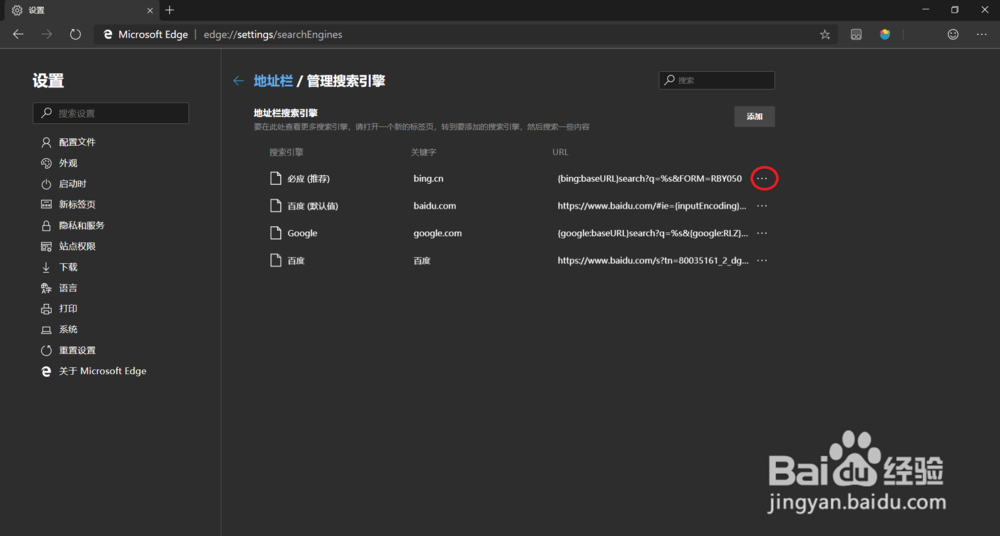Click the page icon beside Google

tap(275, 234)
